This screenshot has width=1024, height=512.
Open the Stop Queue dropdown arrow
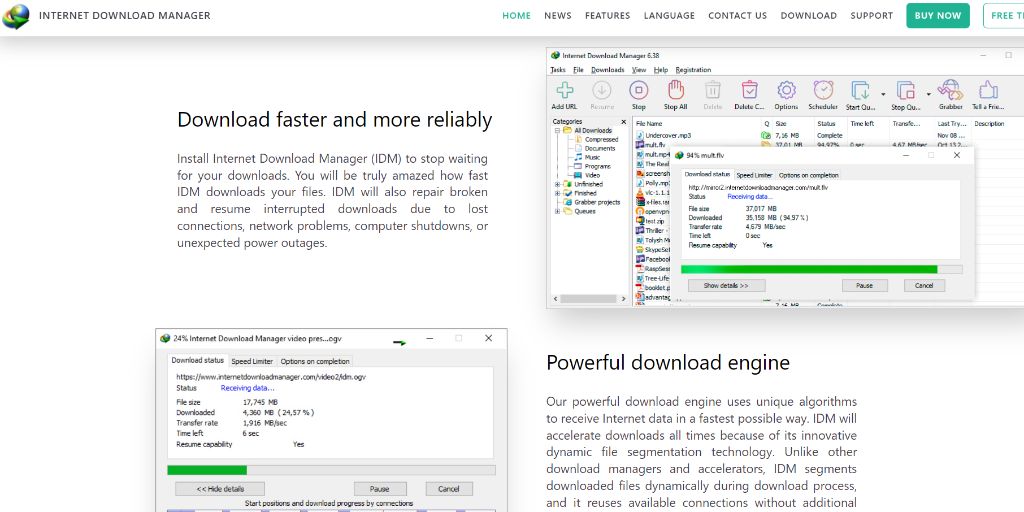[x=928, y=94]
